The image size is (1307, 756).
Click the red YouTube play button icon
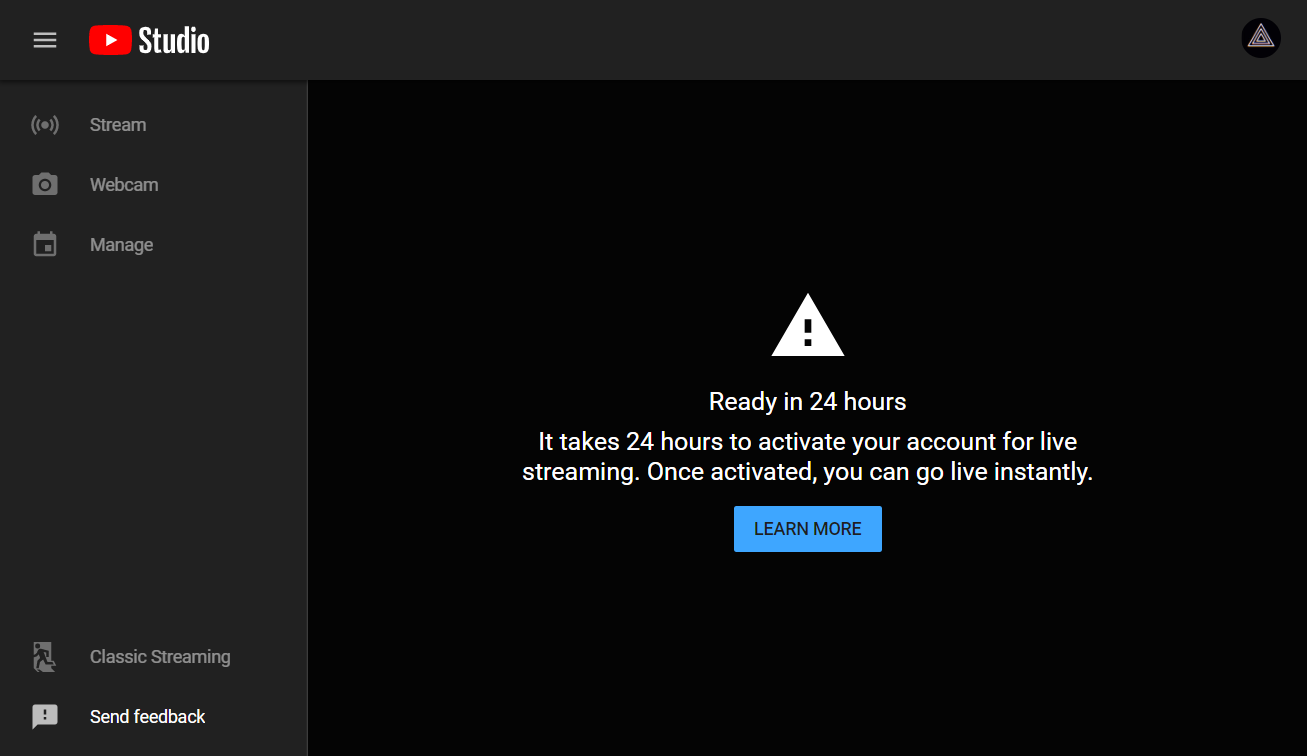[111, 40]
